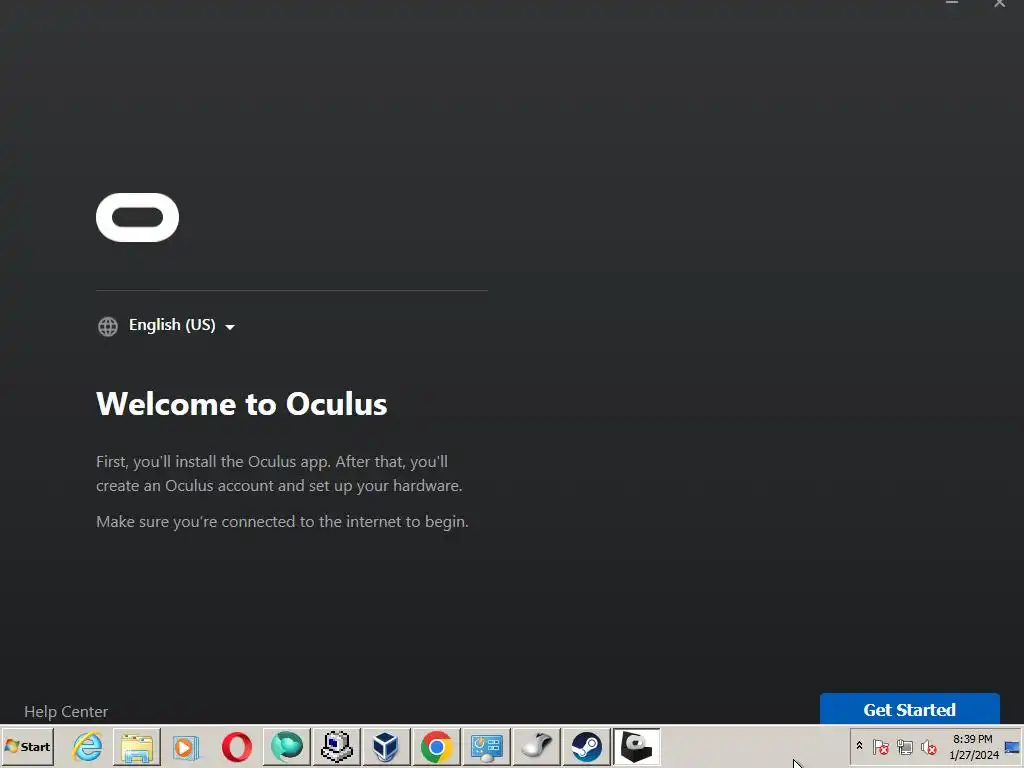Click the volume tray icon

[x=929, y=746]
